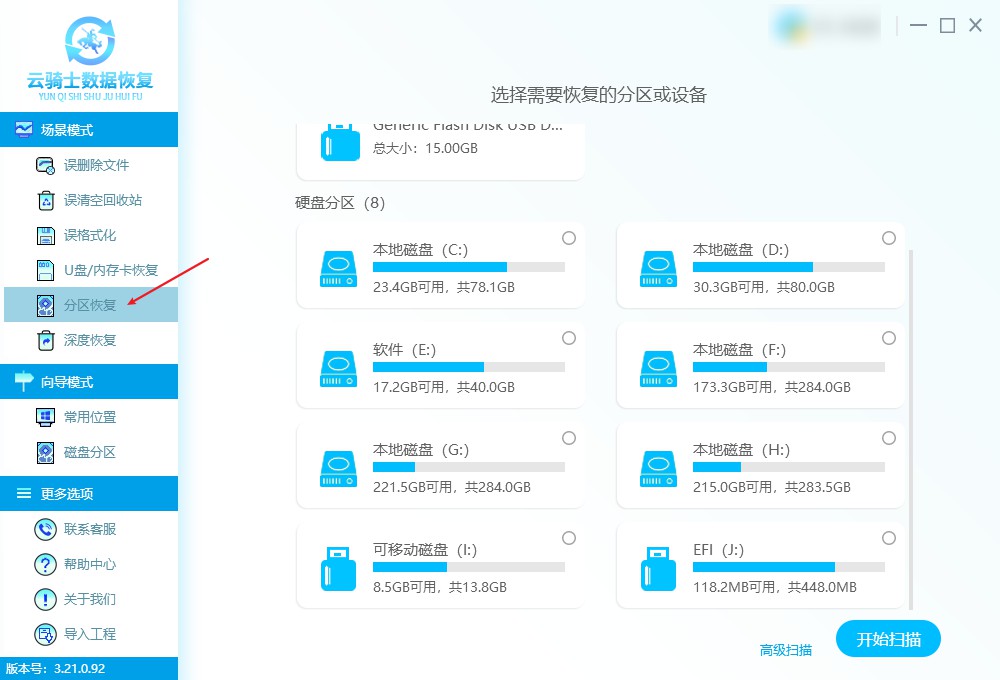Click the 磁盘分区 icon
This screenshot has width=1000, height=680.
pos(45,452)
